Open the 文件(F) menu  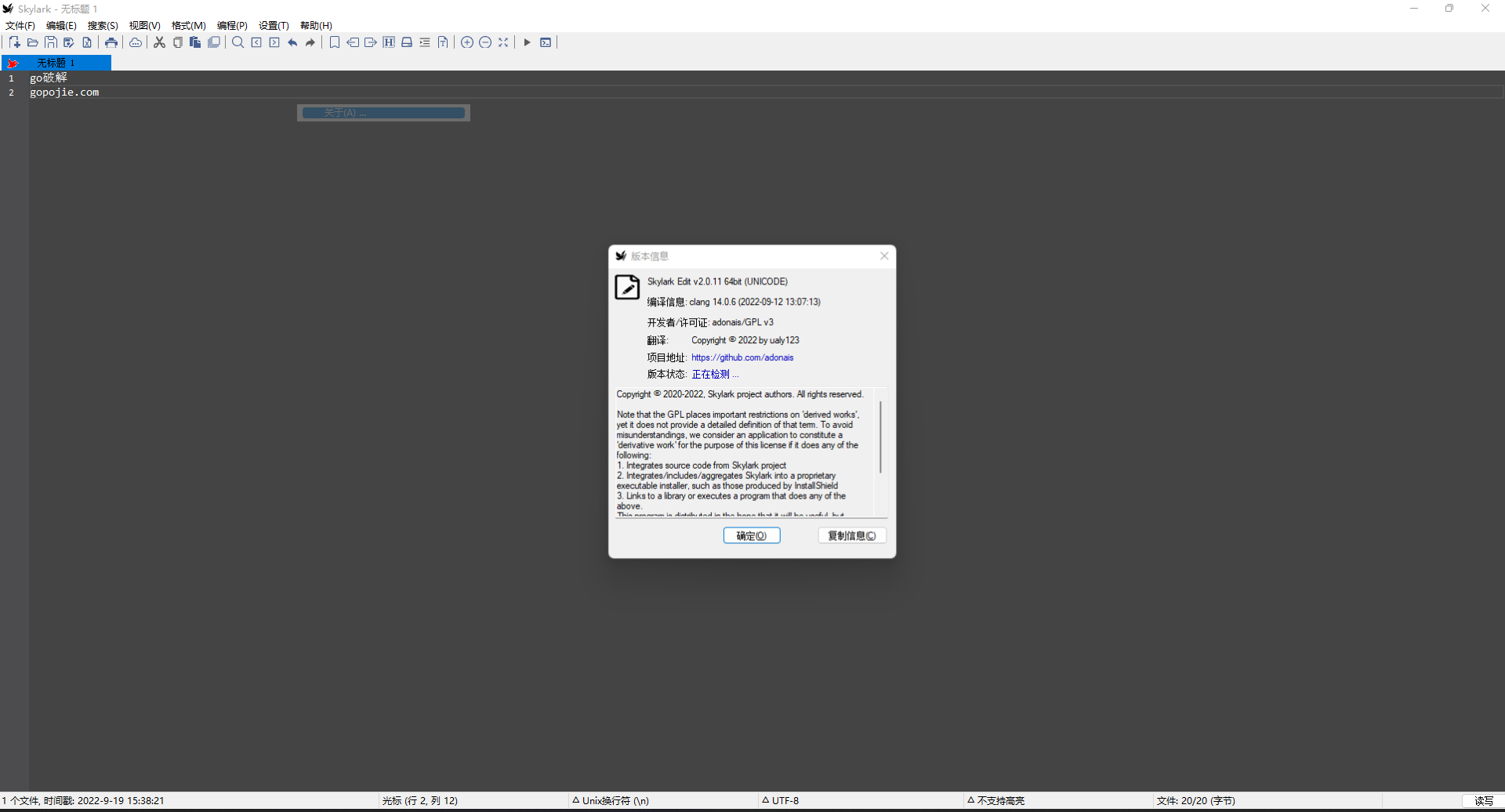pyautogui.click(x=20, y=26)
